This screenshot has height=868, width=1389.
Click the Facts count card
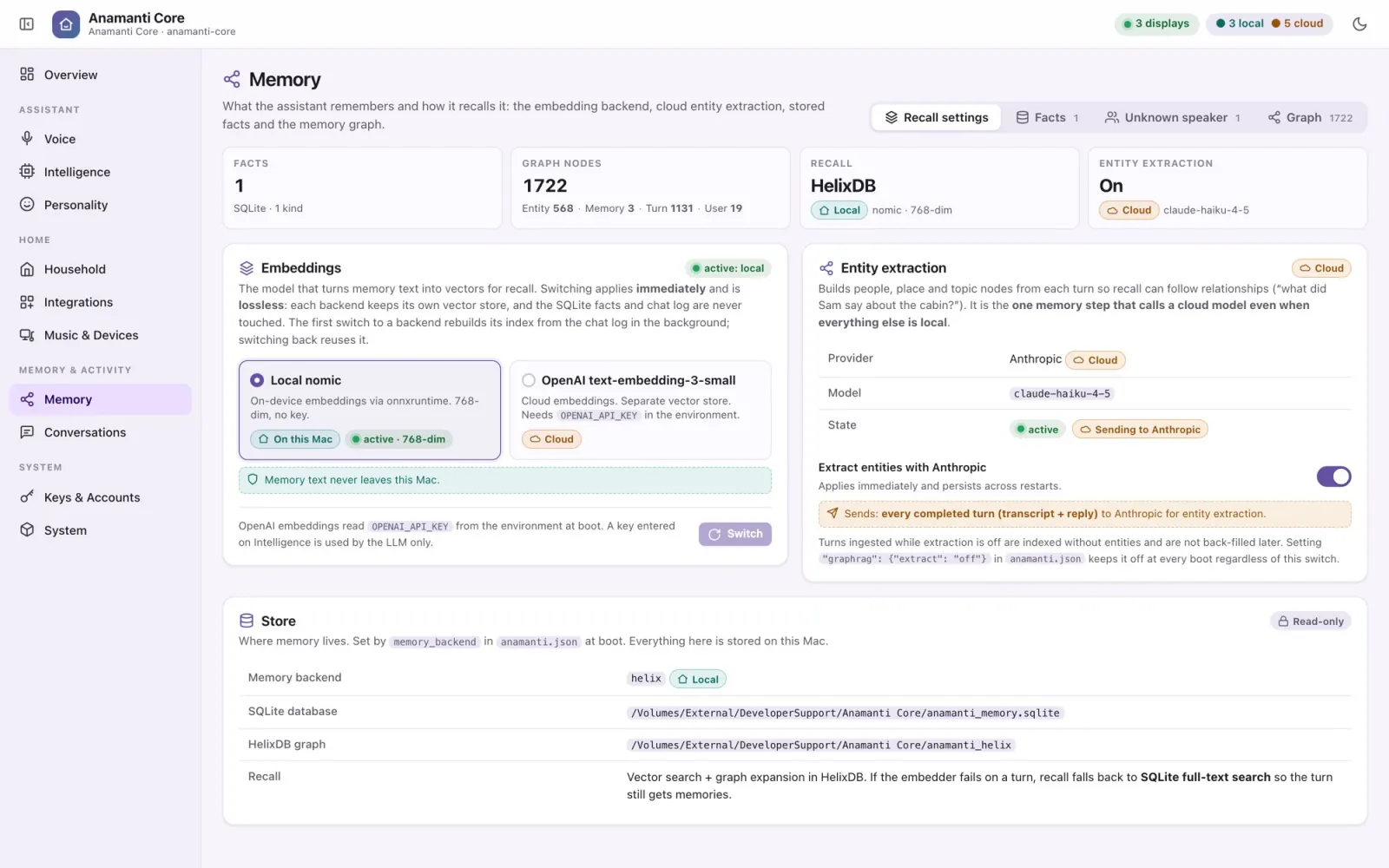pyautogui.click(x=362, y=187)
